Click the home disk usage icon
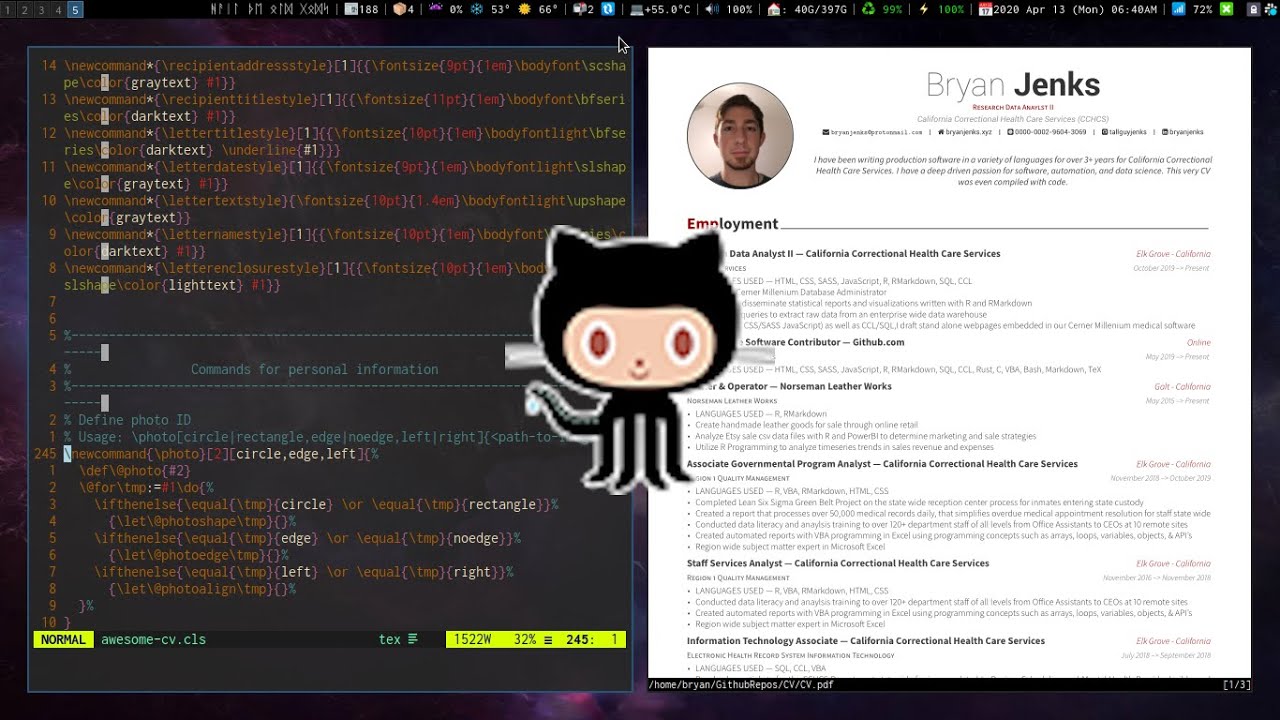The image size is (1280, 720). 774,9
